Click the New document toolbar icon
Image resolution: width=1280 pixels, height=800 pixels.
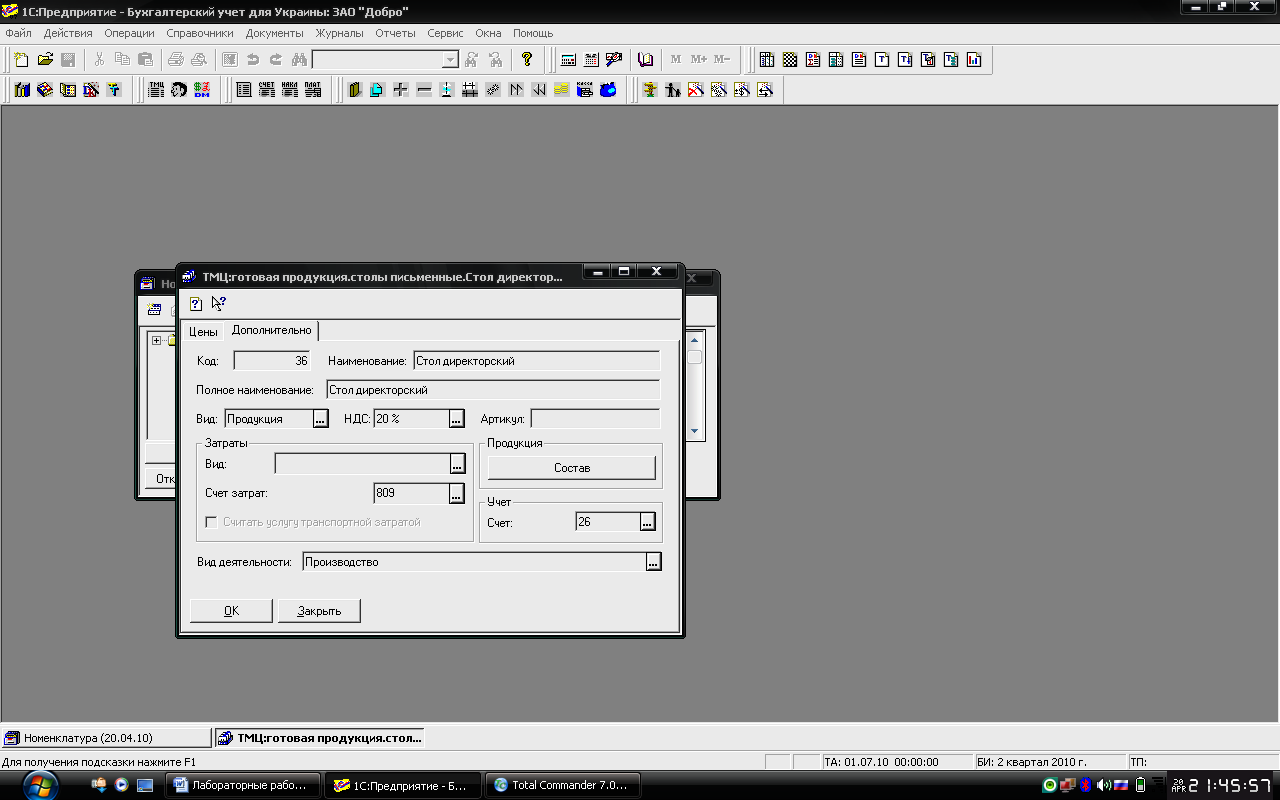pos(22,60)
